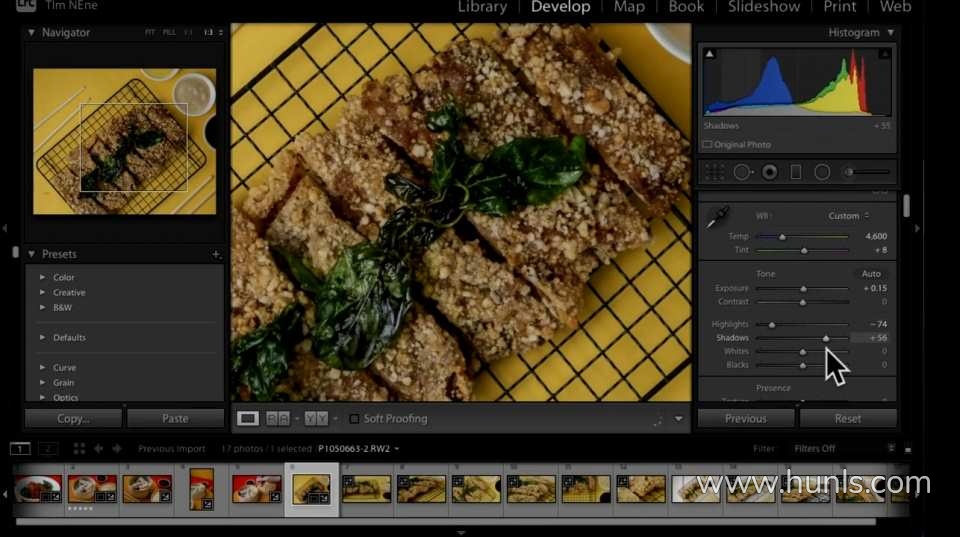Activate the Crop Overlay grid tool
This screenshot has width=960, height=537.
[715, 172]
